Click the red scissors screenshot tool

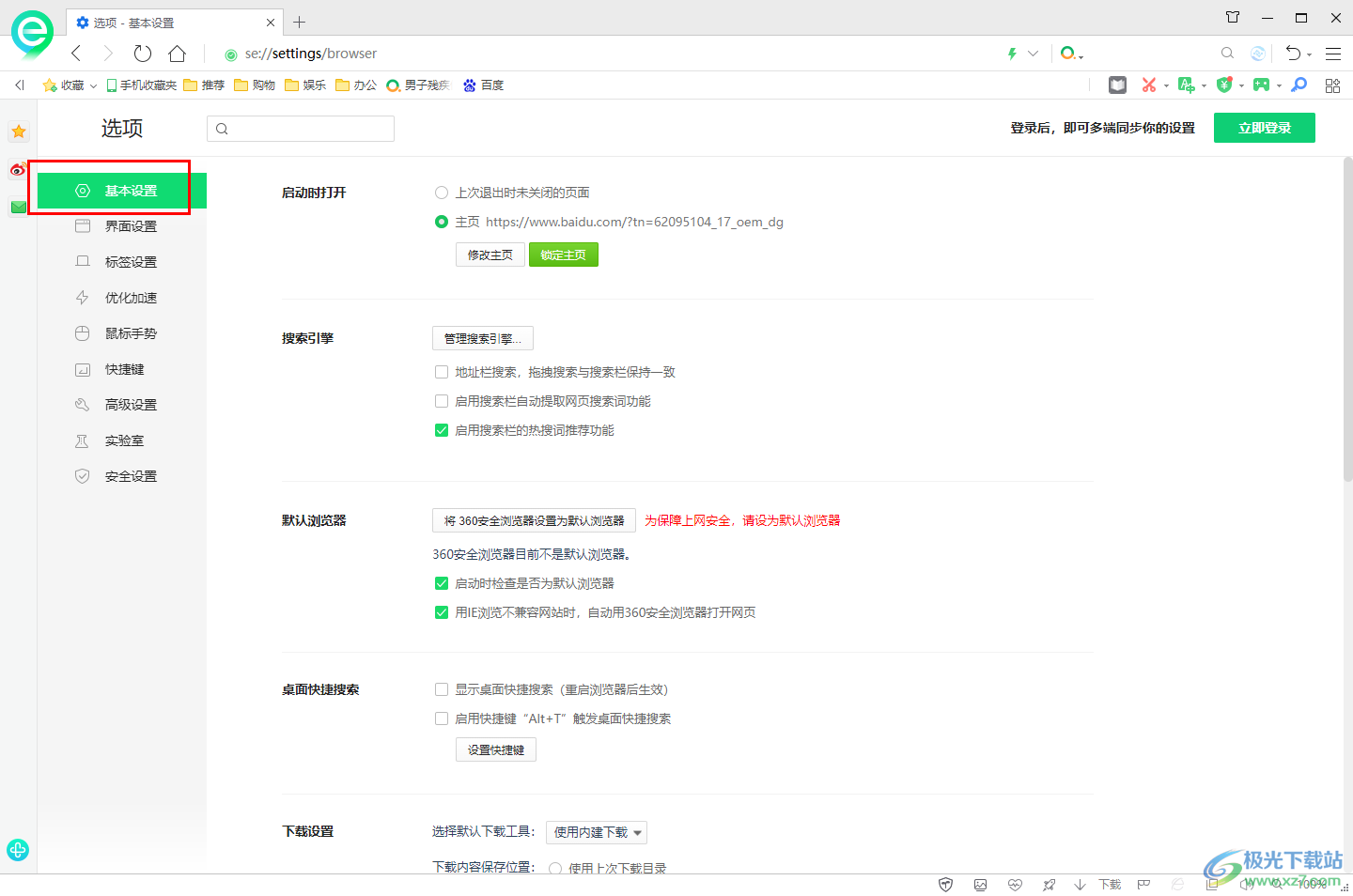coord(1148,85)
